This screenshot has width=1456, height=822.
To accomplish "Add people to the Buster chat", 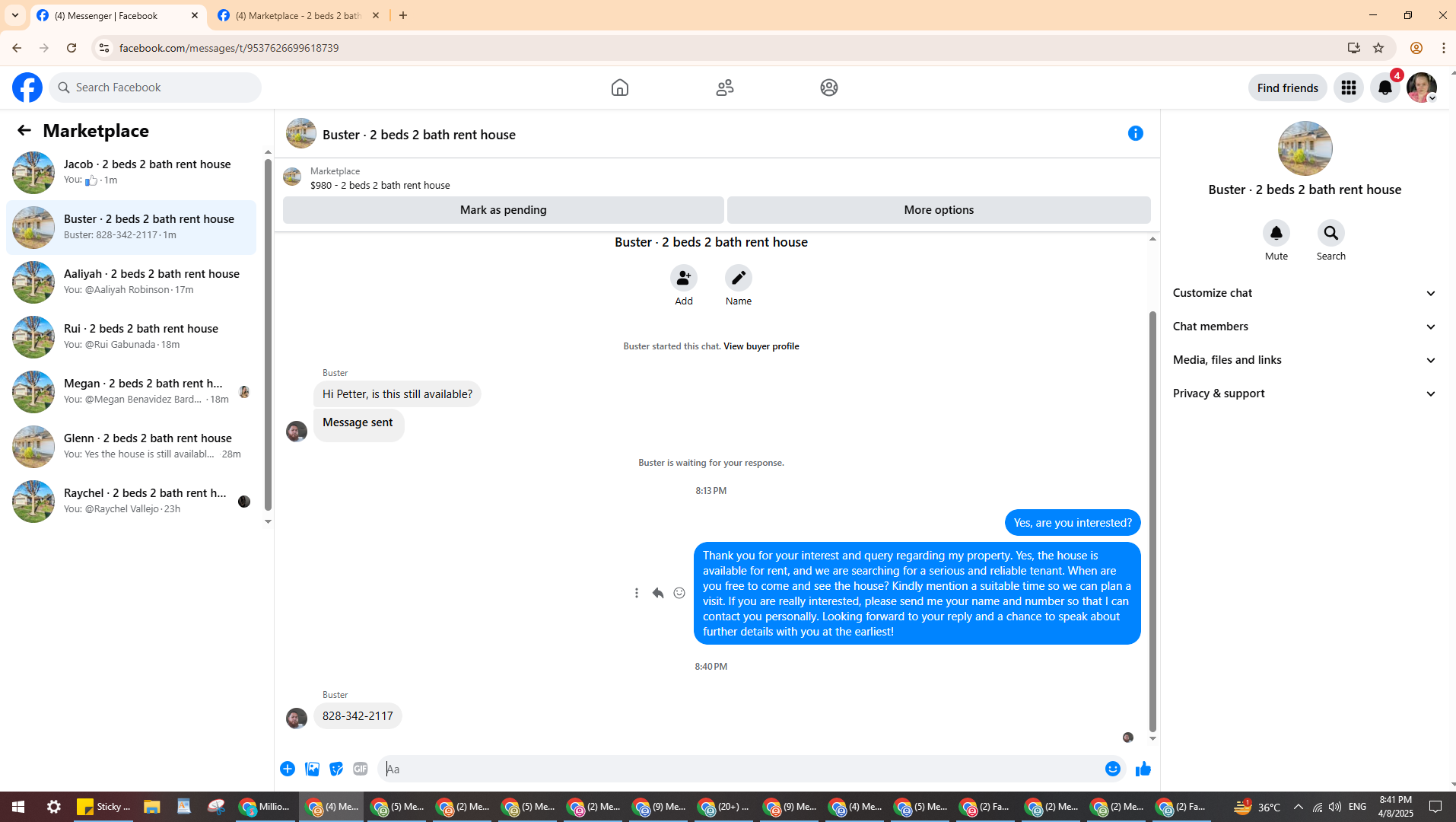I will coord(684,278).
